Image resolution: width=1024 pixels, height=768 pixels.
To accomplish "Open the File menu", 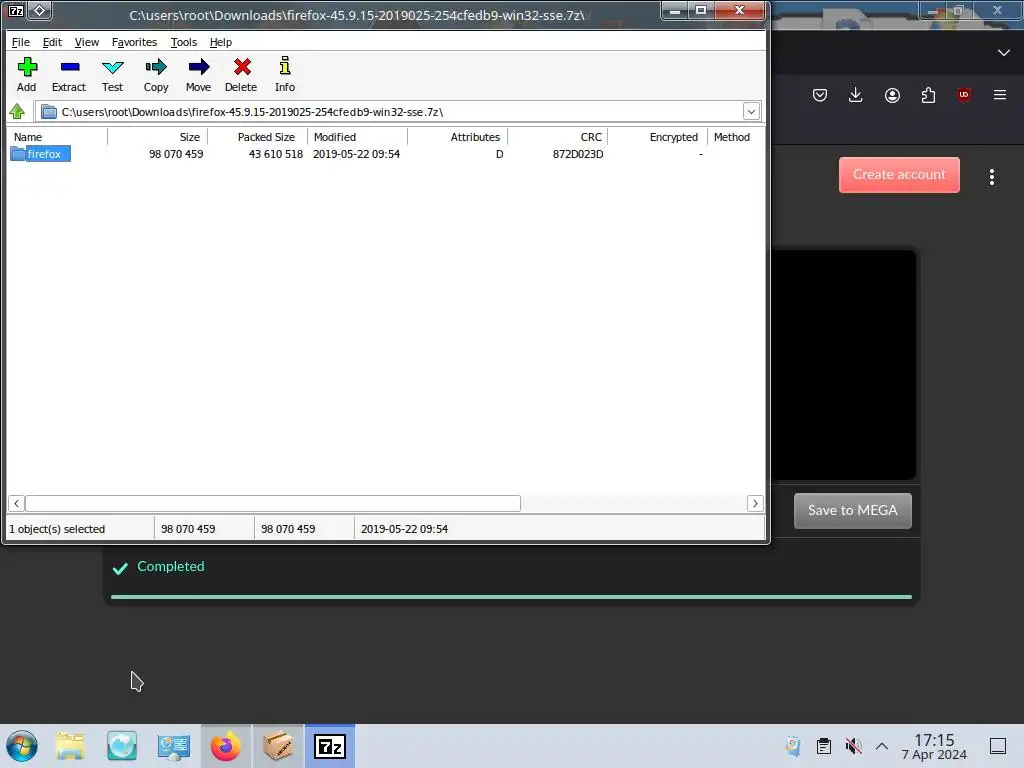I will click(x=21, y=42).
